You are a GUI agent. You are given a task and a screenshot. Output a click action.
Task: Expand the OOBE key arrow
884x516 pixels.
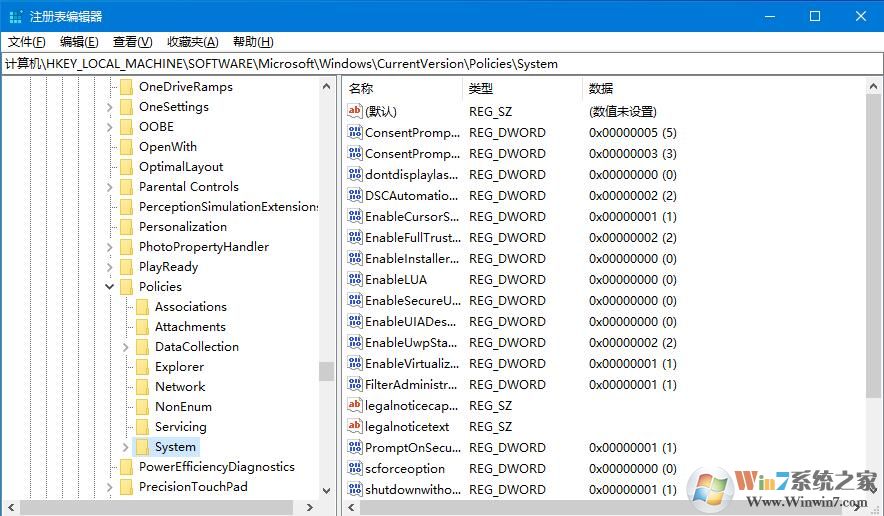coord(109,127)
